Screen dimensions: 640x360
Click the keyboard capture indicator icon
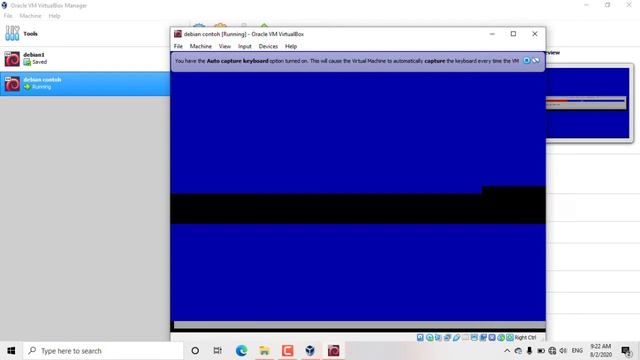click(x=510, y=338)
